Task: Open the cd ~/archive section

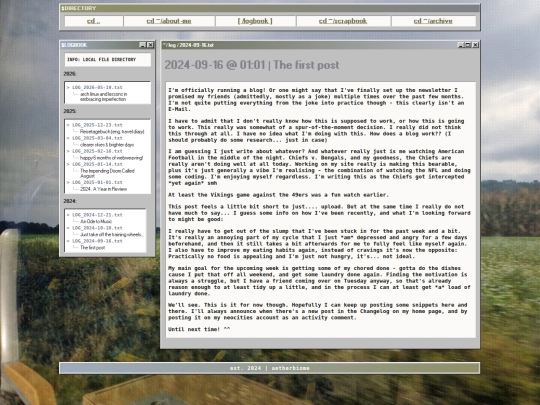Action: tap(433, 21)
